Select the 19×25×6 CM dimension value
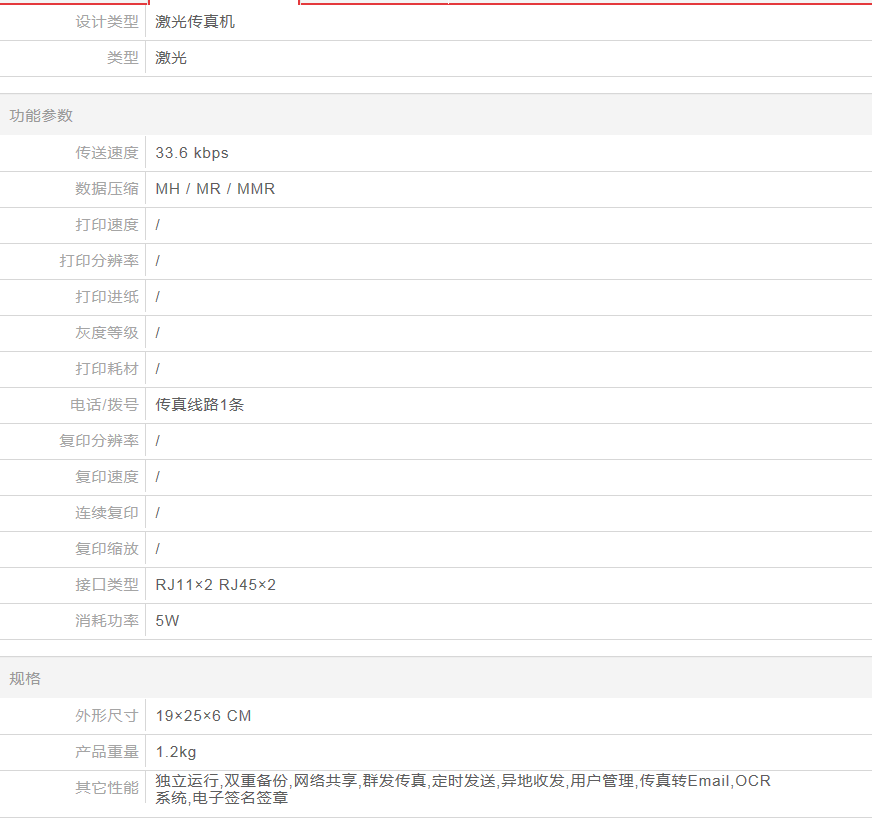This screenshot has height=818, width=872. [x=203, y=716]
